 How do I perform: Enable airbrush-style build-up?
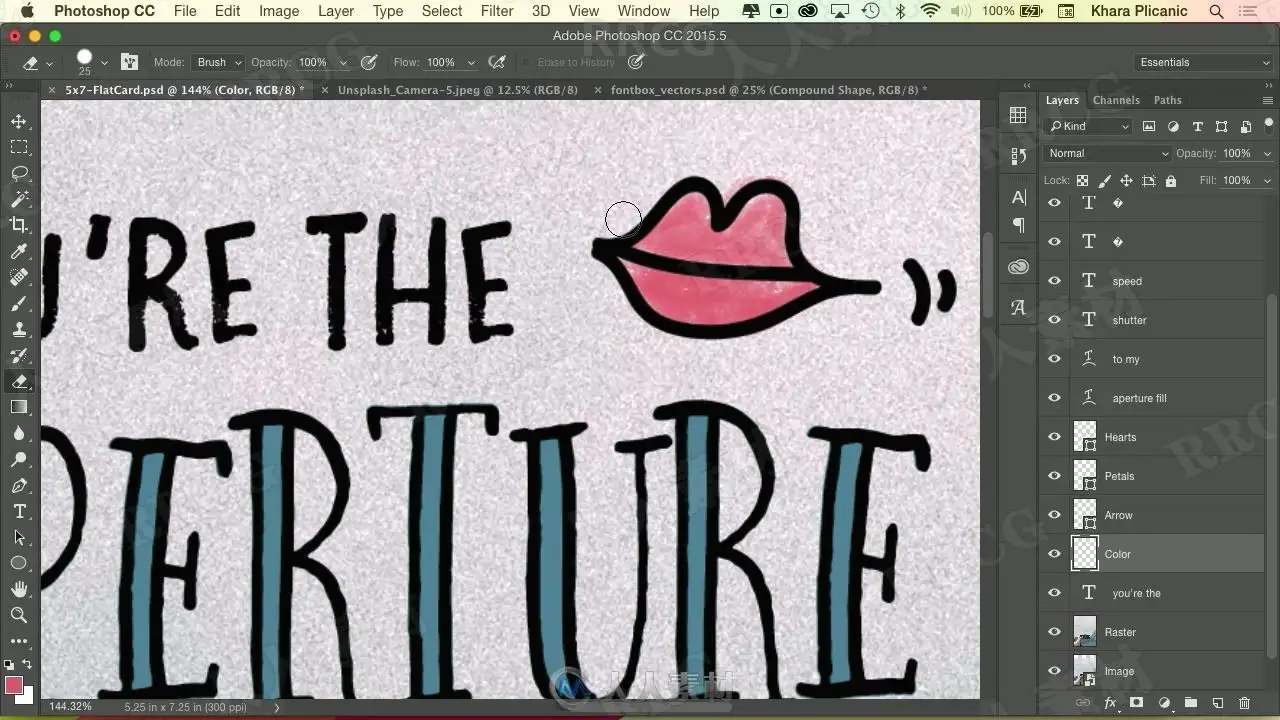tap(497, 62)
